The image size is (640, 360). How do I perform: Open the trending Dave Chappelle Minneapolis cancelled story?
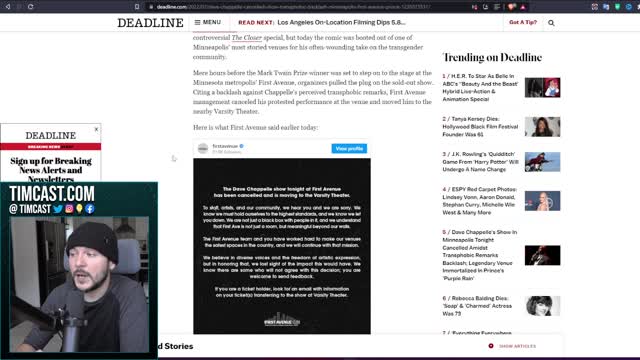[480, 255]
